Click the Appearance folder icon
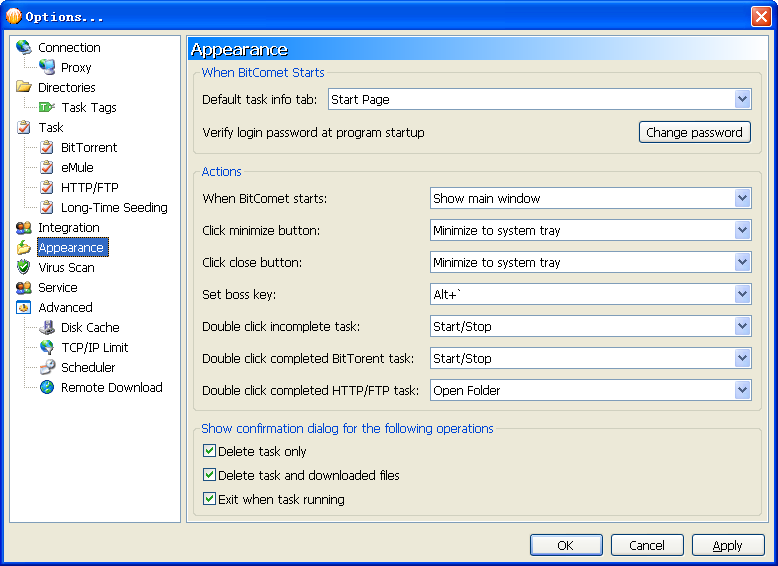 click(23, 248)
